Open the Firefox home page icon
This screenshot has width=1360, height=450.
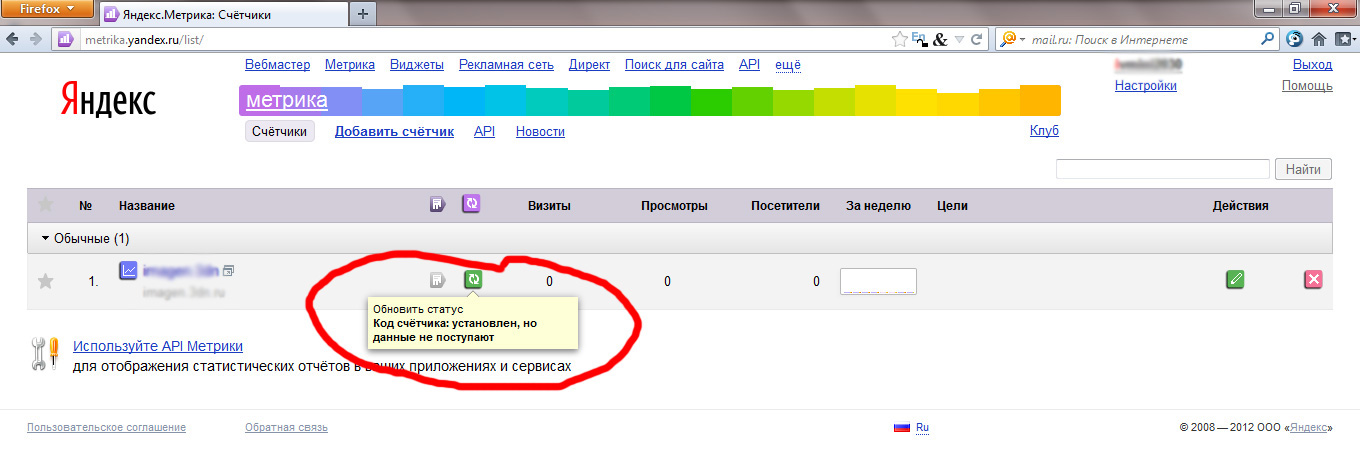tap(1318, 39)
